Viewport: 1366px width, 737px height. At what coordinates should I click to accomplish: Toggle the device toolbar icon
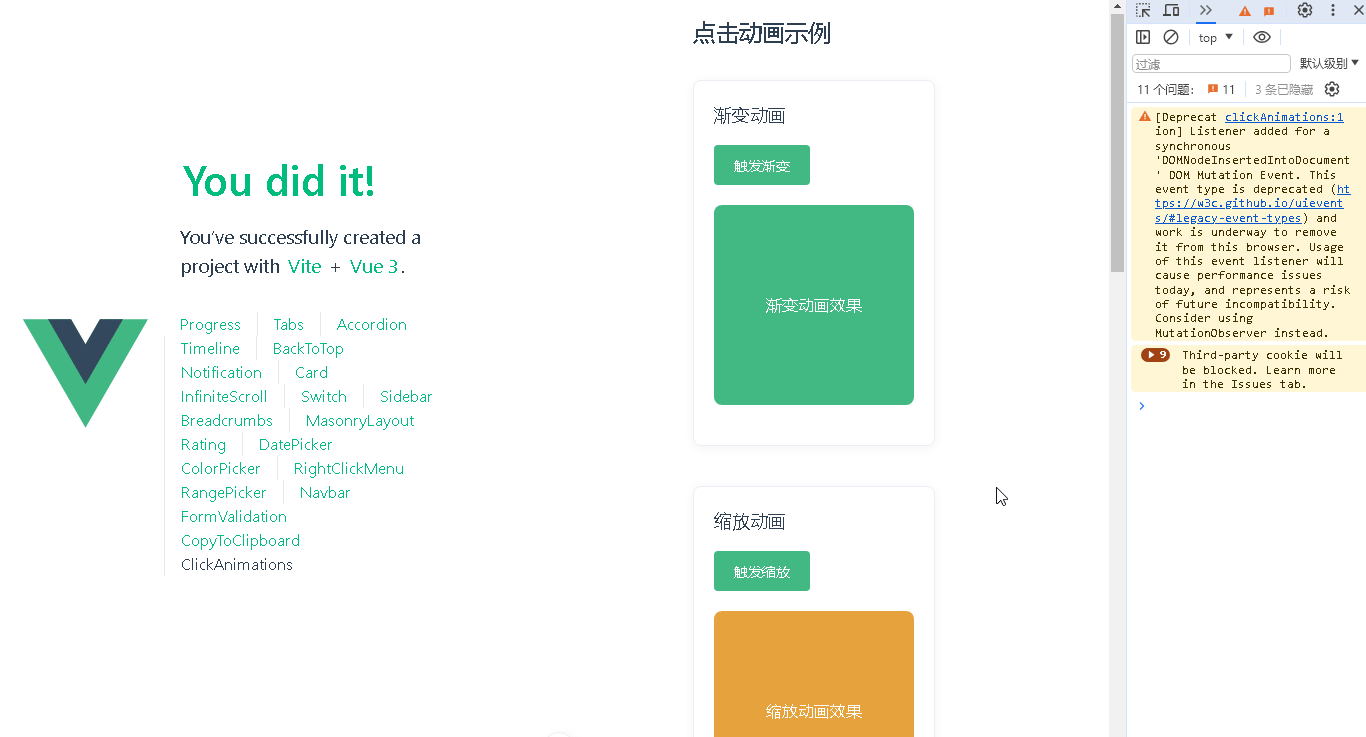pos(1171,11)
